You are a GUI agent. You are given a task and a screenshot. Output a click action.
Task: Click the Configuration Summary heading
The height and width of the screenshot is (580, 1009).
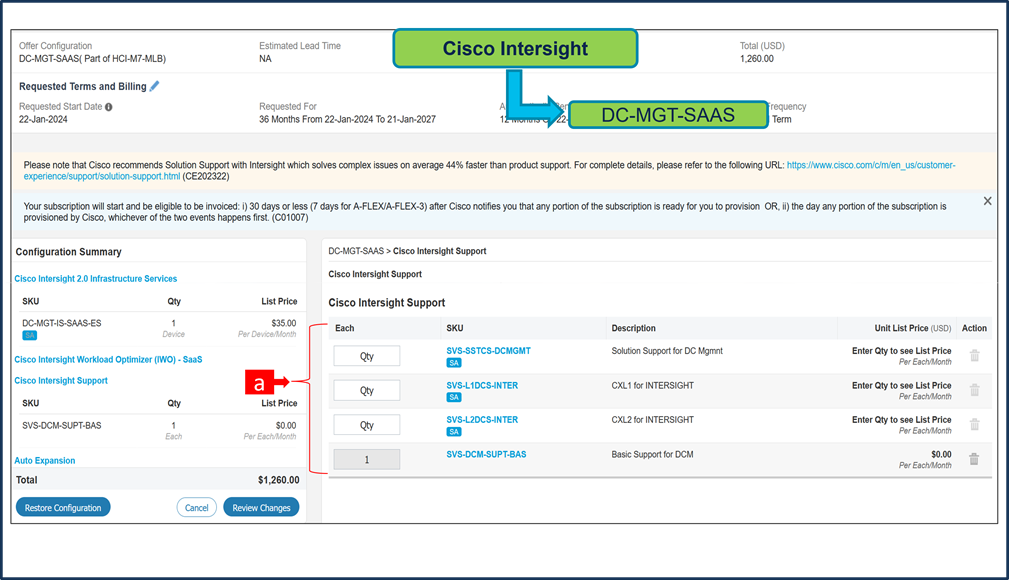[x=69, y=252]
